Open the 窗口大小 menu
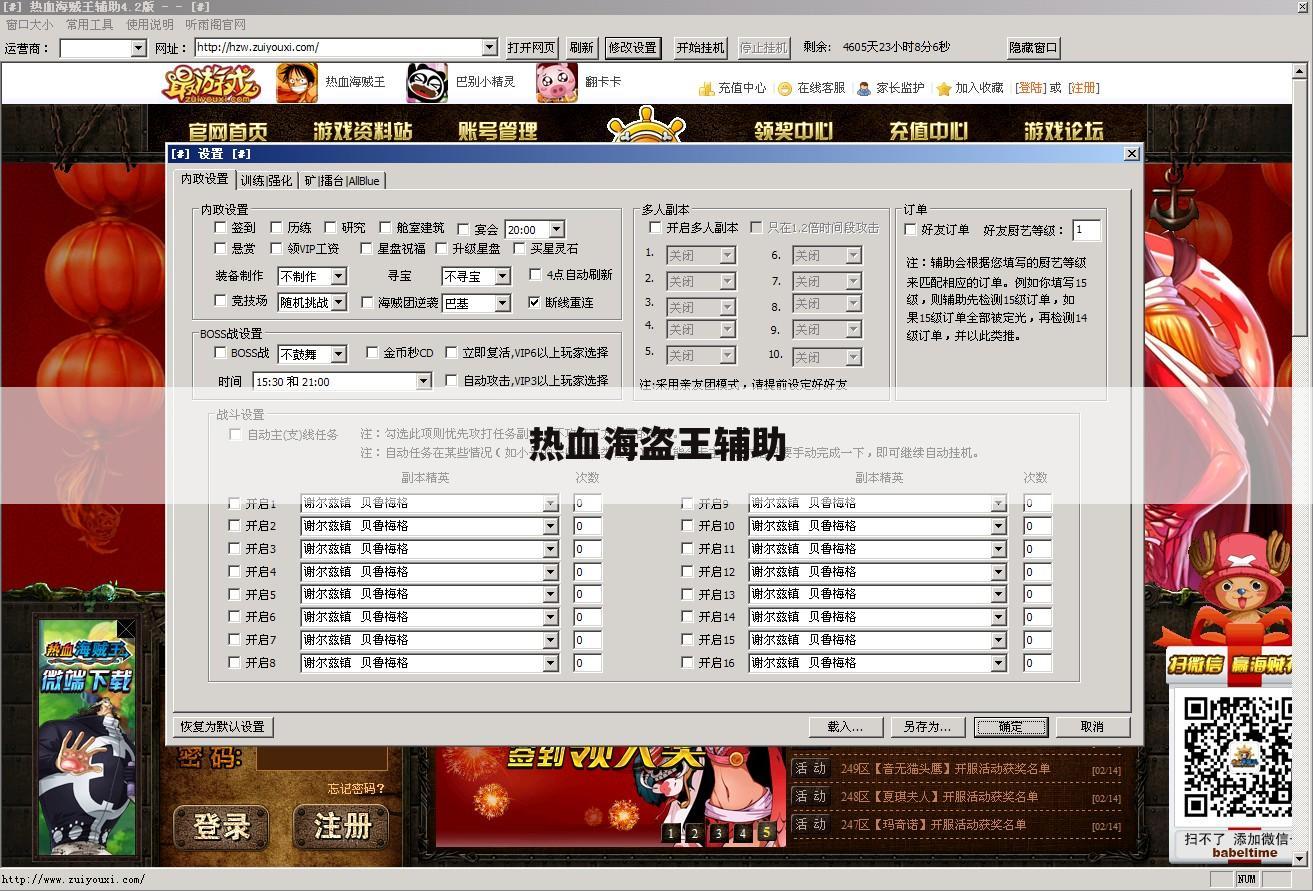The height and width of the screenshot is (891, 1313). click(x=30, y=25)
